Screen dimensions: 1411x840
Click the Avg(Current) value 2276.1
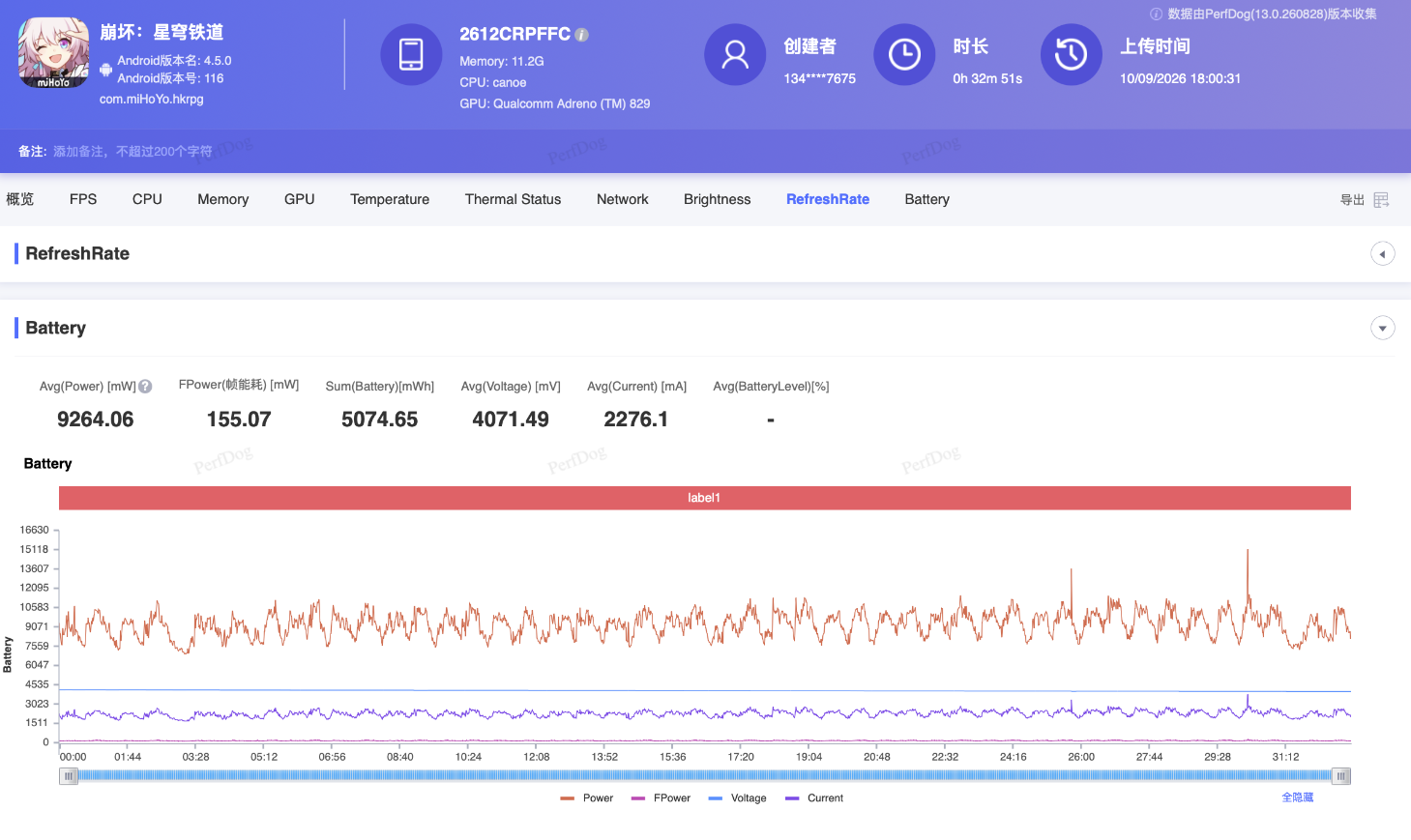(x=636, y=420)
